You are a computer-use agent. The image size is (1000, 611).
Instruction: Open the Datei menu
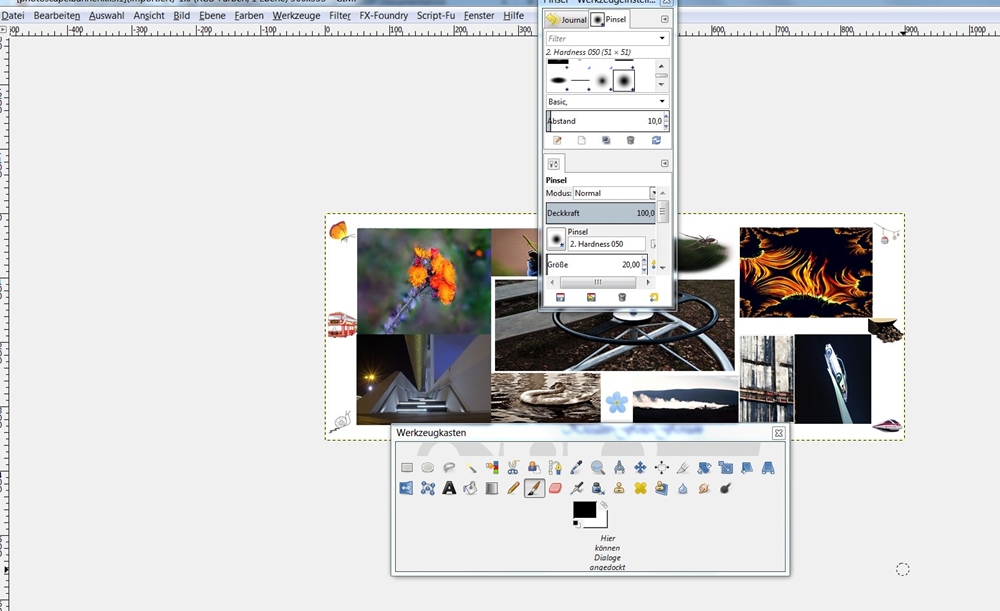tap(13, 15)
